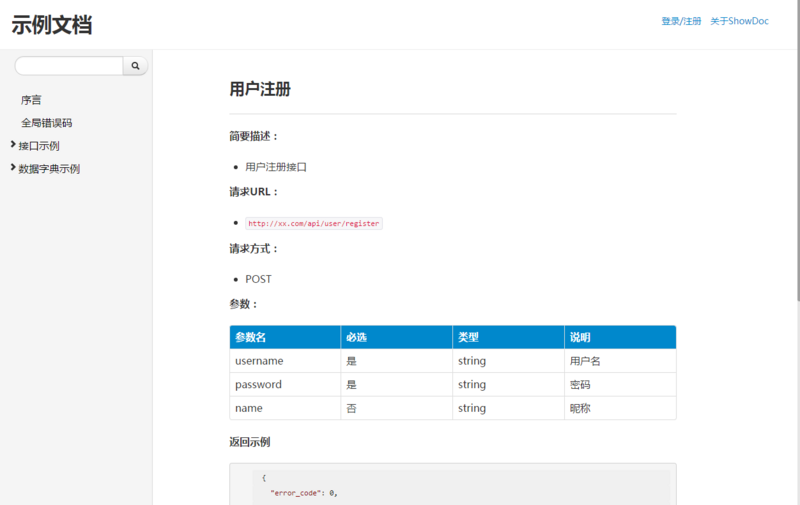Expand the 数据字典示例 catalog
The height and width of the screenshot is (505, 800).
(x=48, y=169)
